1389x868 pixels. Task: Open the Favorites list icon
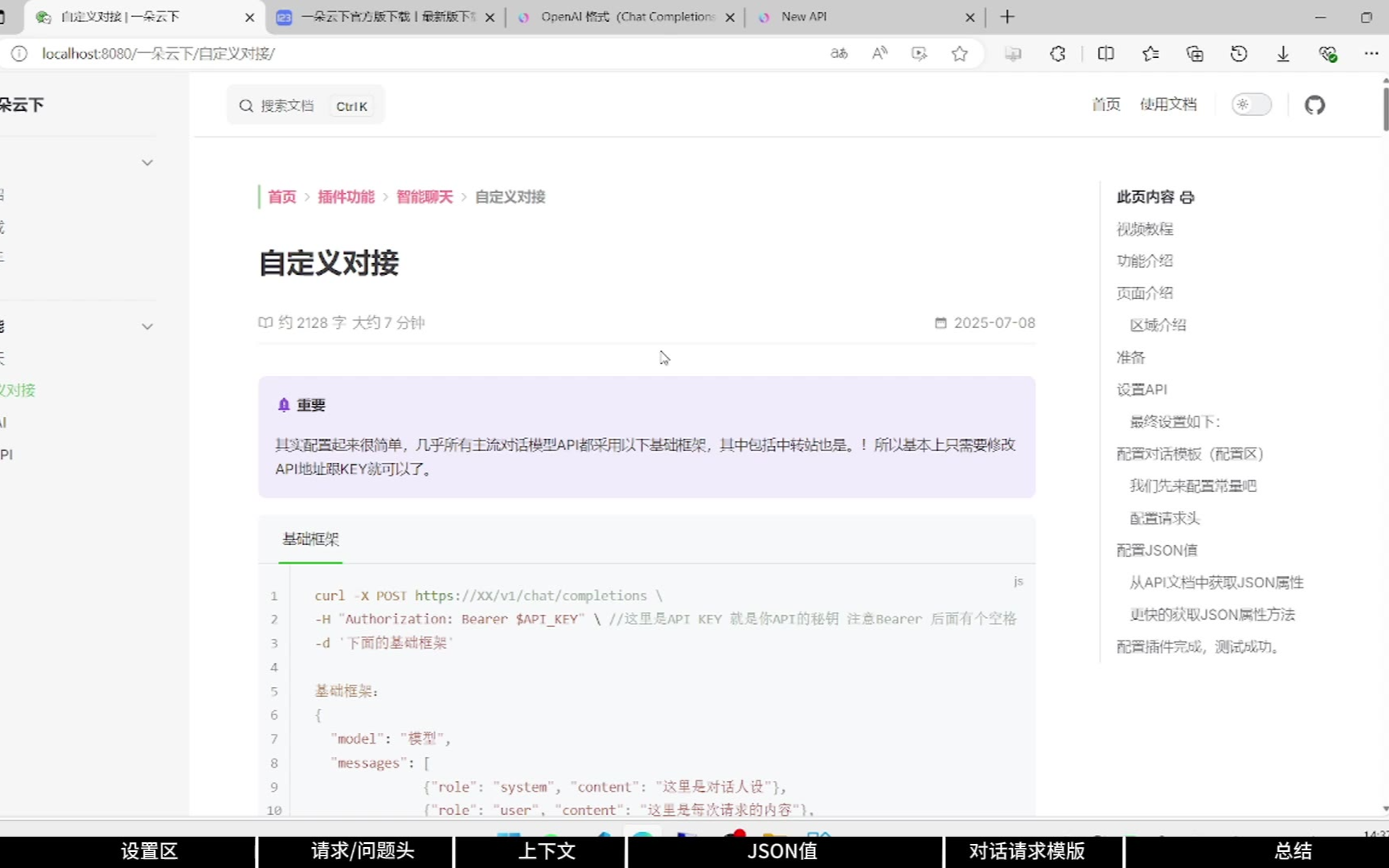(1150, 54)
